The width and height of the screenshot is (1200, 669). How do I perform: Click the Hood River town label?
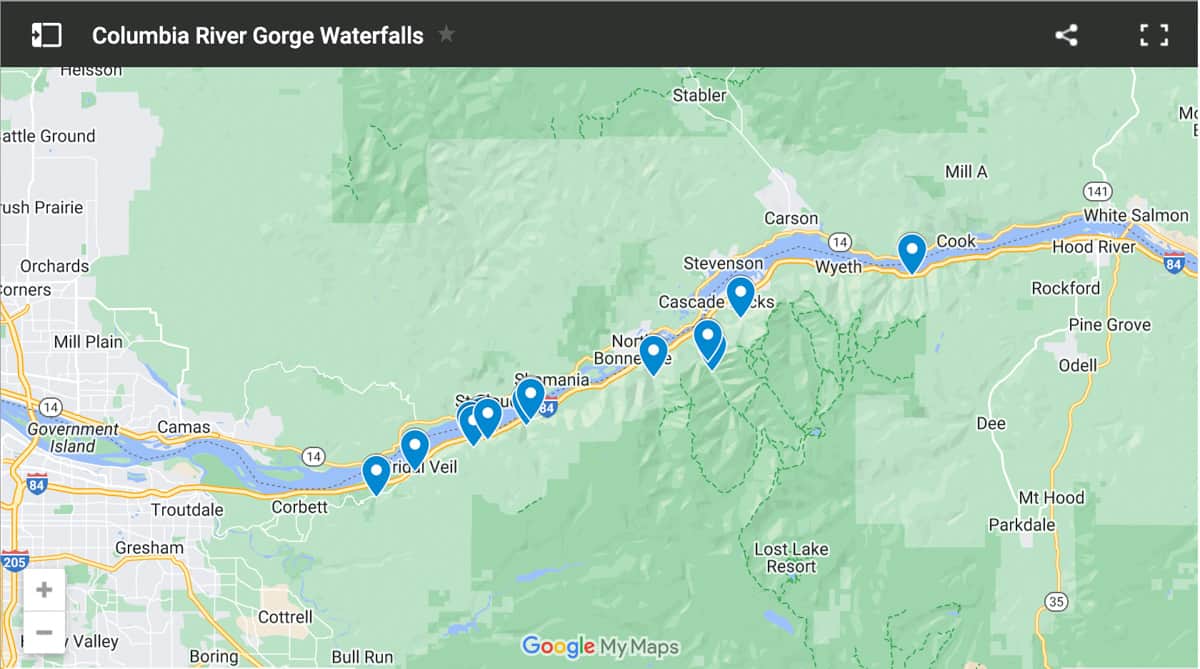(x=1093, y=247)
